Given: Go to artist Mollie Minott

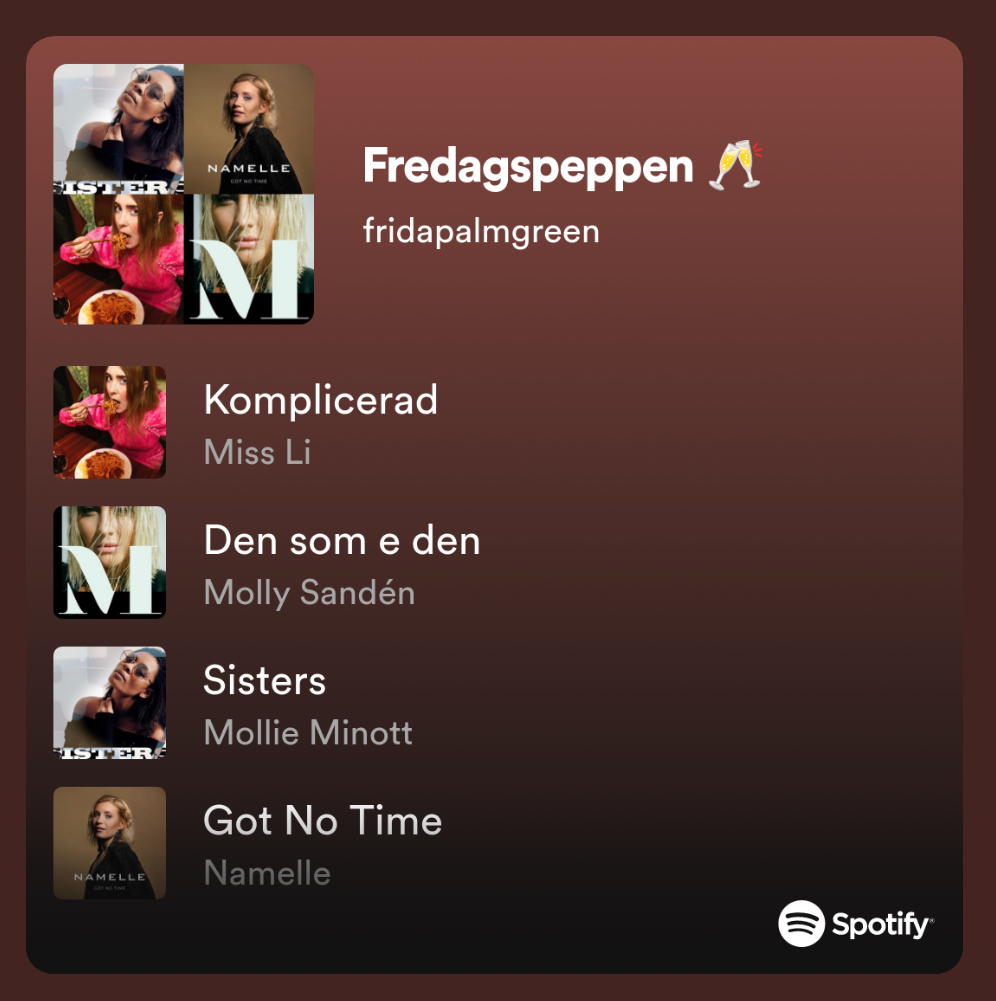Looking at the screenshot, I should pyautogui.click(x=308, y=732).
